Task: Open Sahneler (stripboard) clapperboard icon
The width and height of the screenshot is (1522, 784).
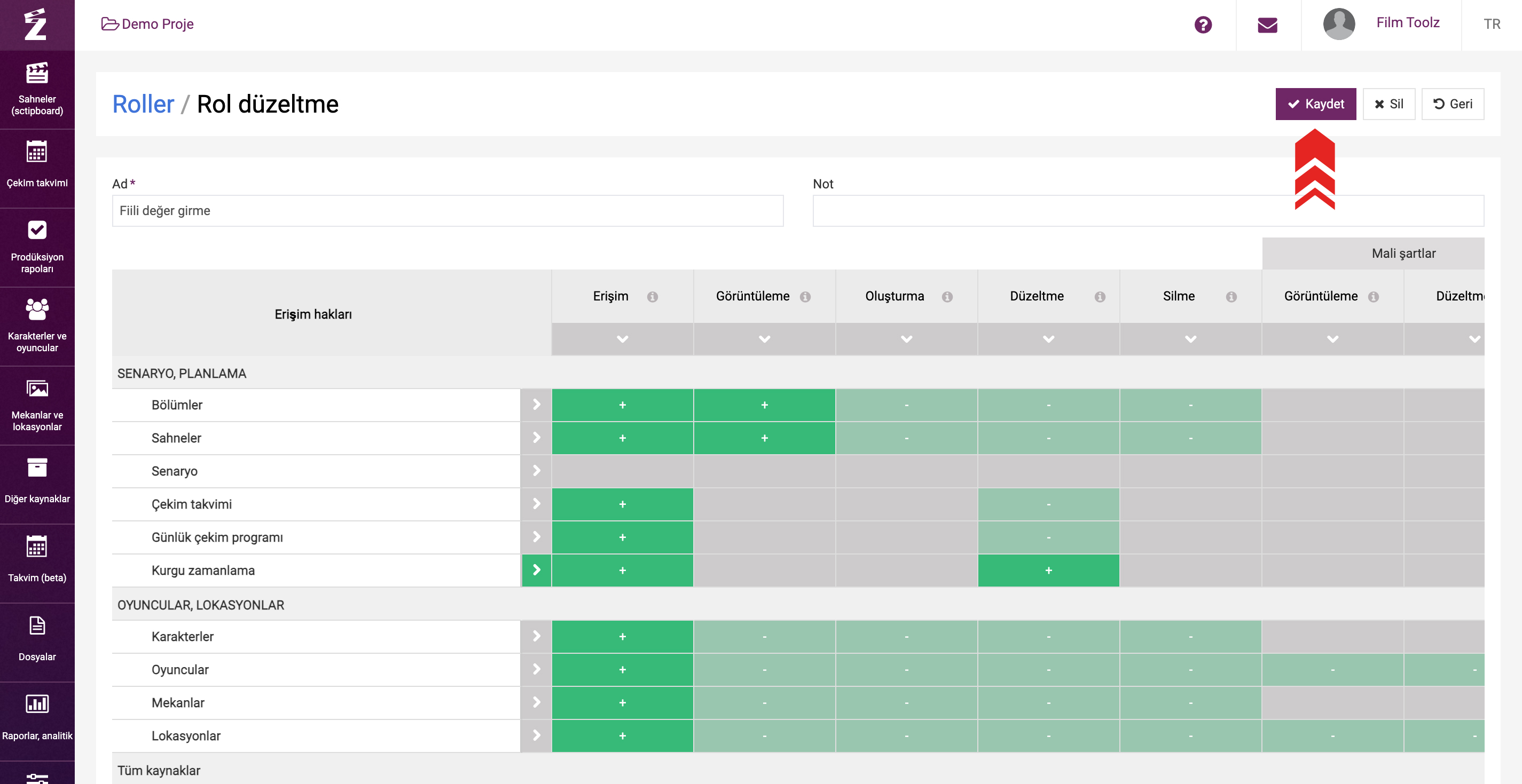Action: pos(37,73)
